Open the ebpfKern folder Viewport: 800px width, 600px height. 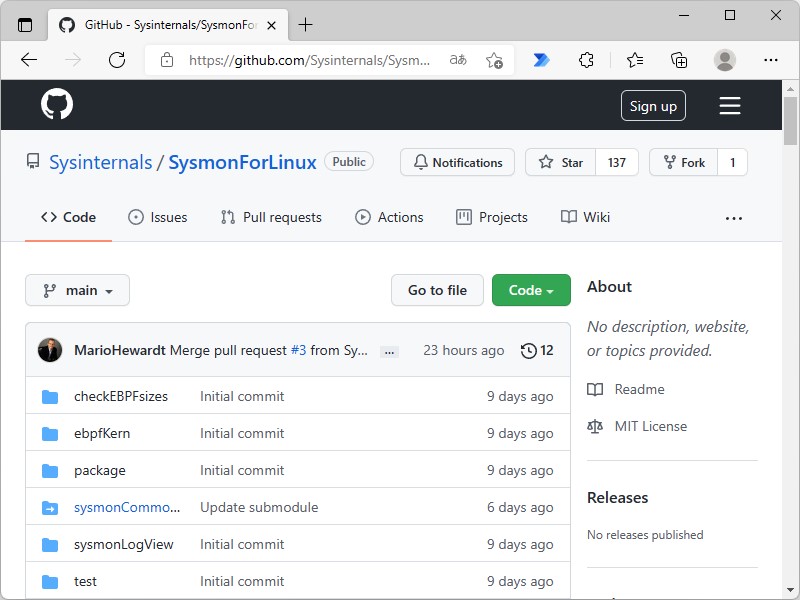pyautogui.click(x=102, y=434)
